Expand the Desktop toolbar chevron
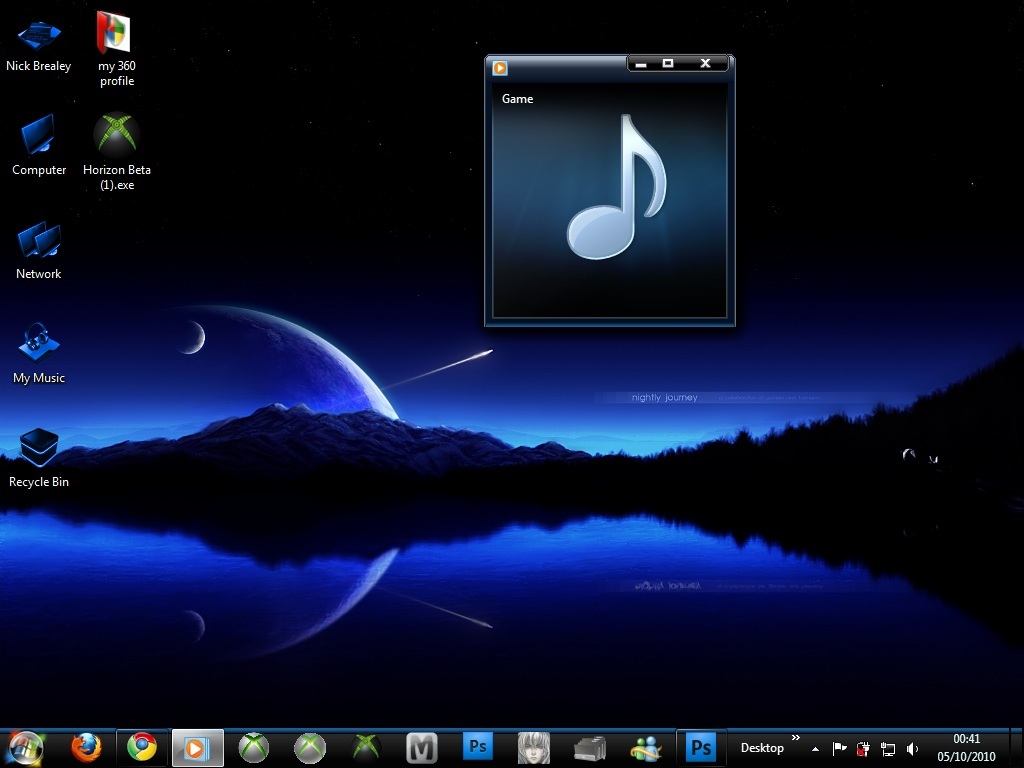 796,739
